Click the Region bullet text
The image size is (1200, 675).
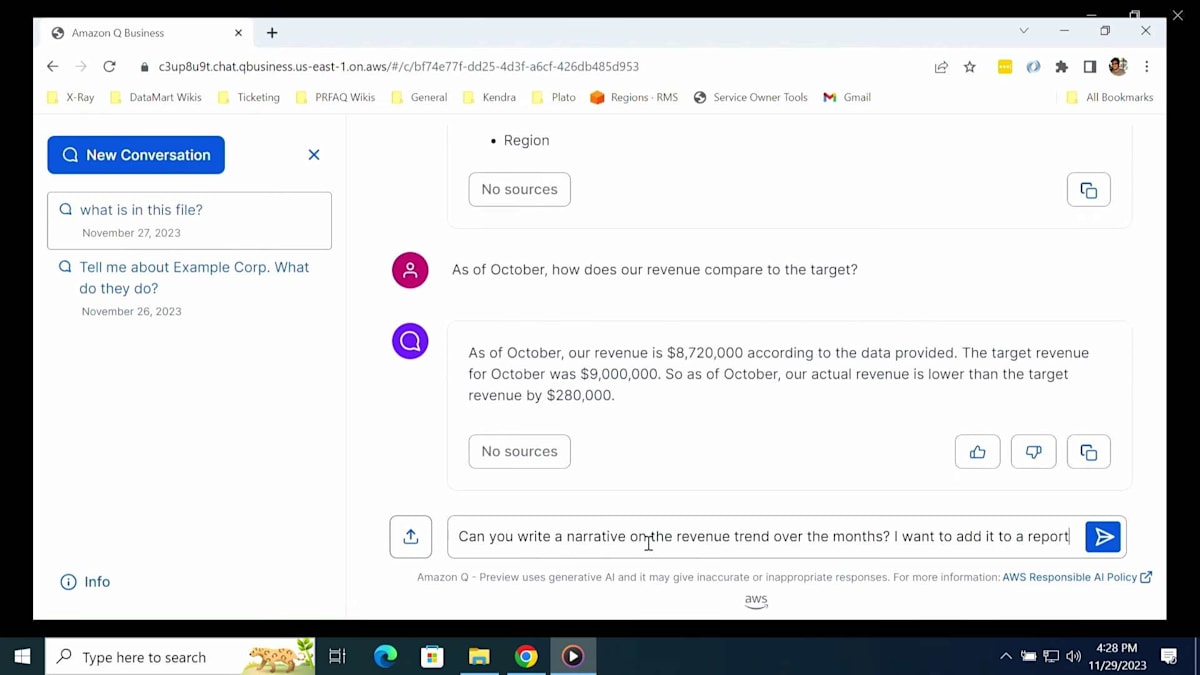[x=527, y=141]
